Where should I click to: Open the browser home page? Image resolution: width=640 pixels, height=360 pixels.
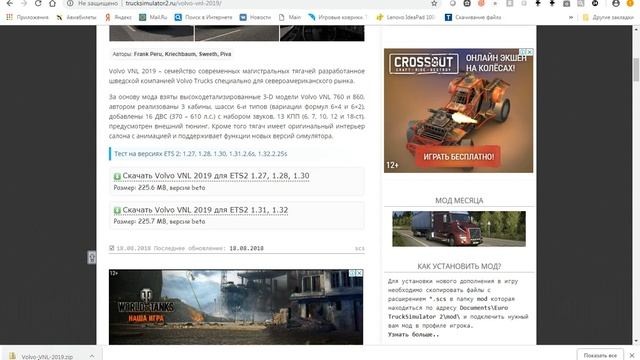pos(52,3)
